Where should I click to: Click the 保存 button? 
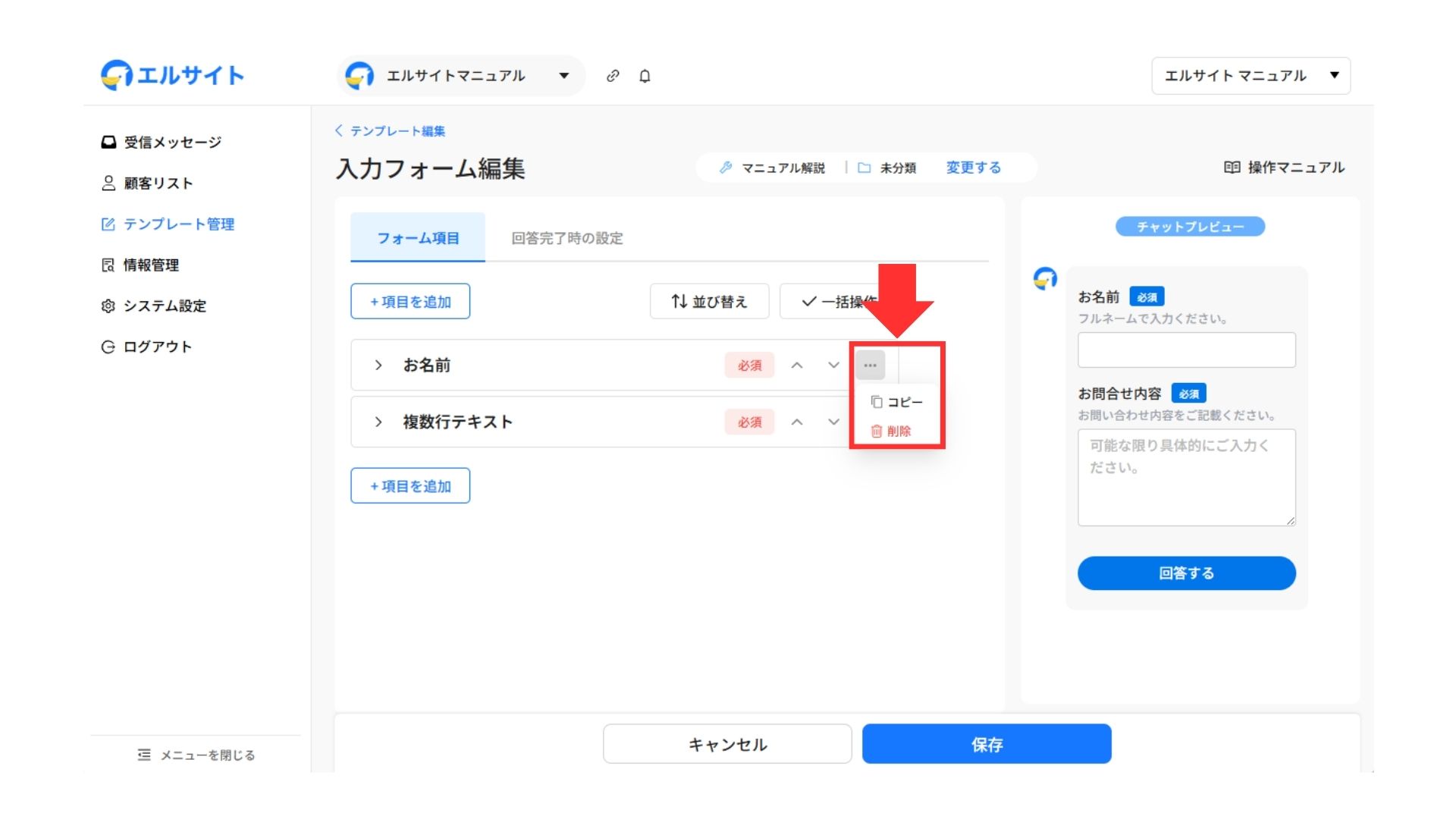987,745
